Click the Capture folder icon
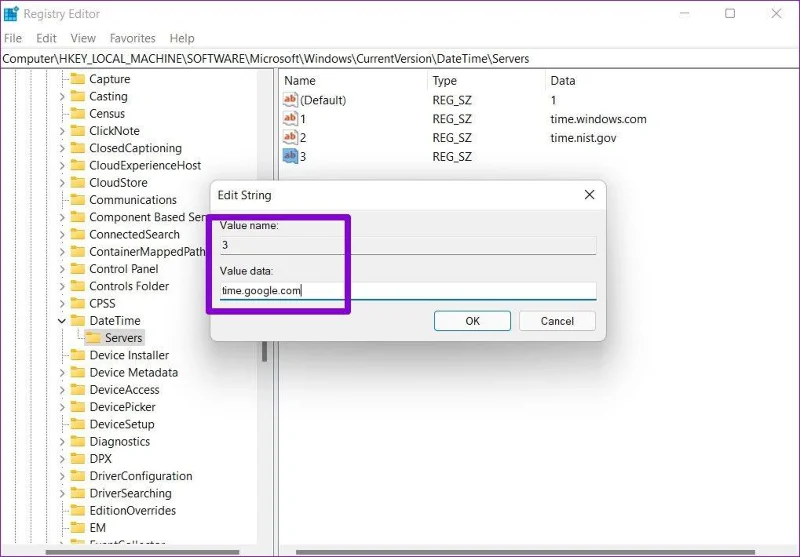The image size is (800, 557). point(78,79)
